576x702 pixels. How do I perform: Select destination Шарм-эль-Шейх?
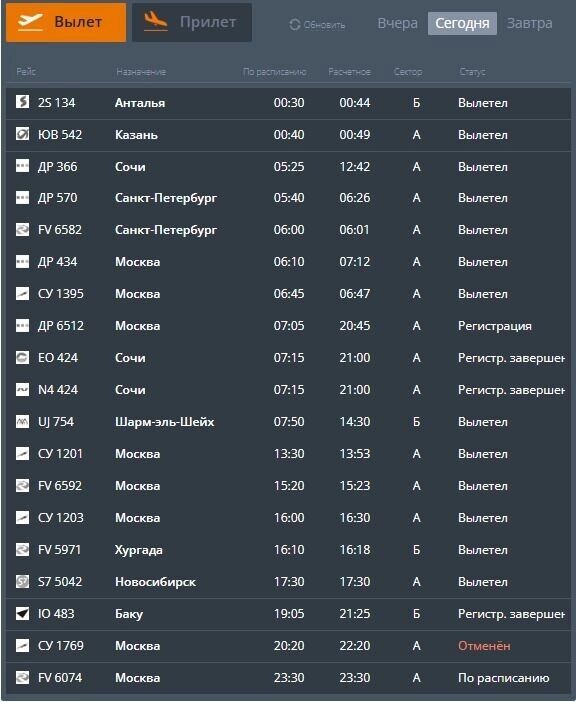[165, 422]
